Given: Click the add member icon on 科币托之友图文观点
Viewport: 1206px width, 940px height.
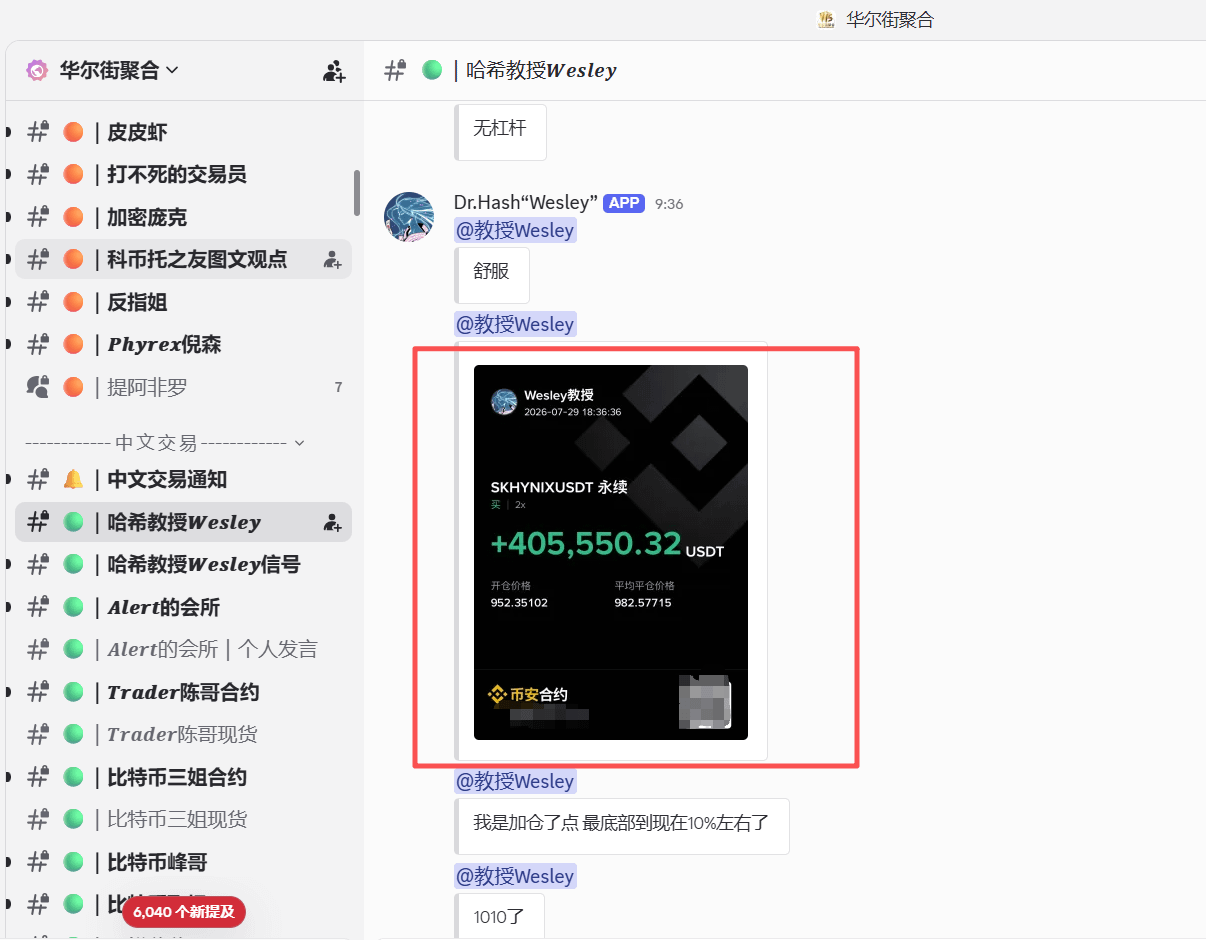Looking at the screenshot, I should (x=333, y=260).
